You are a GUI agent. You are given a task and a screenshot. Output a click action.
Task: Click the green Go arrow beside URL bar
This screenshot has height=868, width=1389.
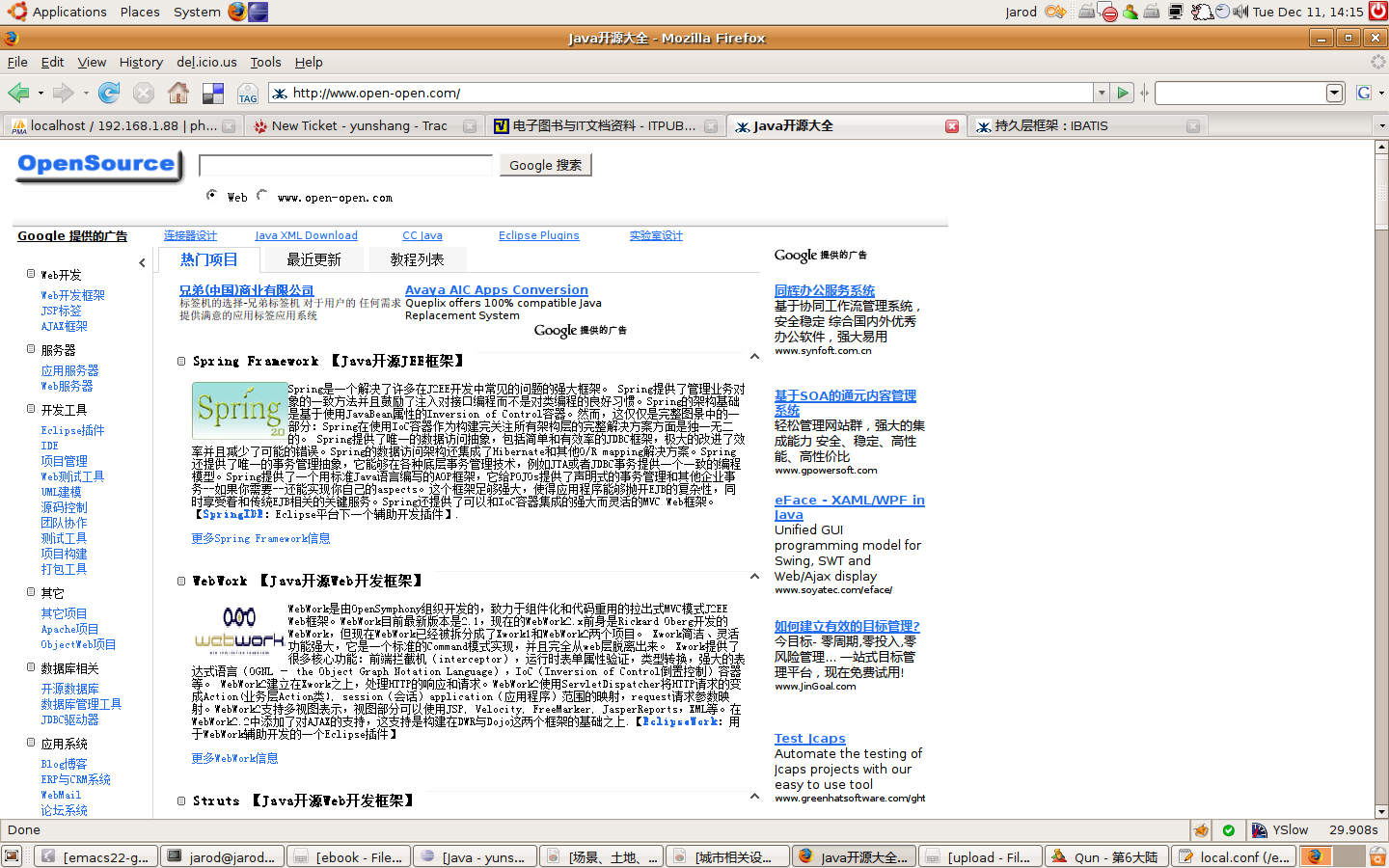[x=1123, y=93]
